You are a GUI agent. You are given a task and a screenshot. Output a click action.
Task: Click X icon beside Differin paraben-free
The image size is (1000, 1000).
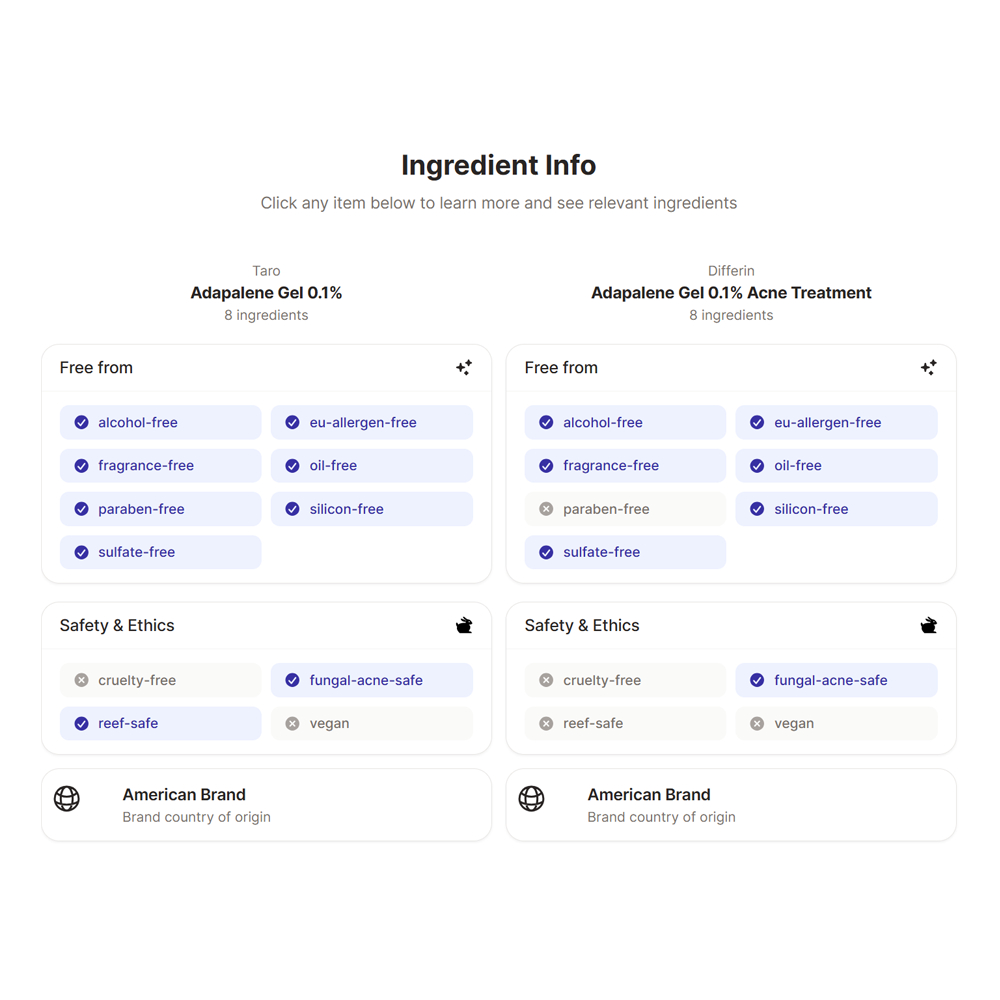(546, 509)
